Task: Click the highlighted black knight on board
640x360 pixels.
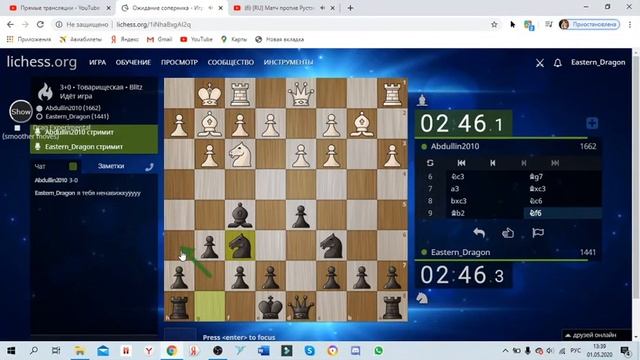Action: 240,246
